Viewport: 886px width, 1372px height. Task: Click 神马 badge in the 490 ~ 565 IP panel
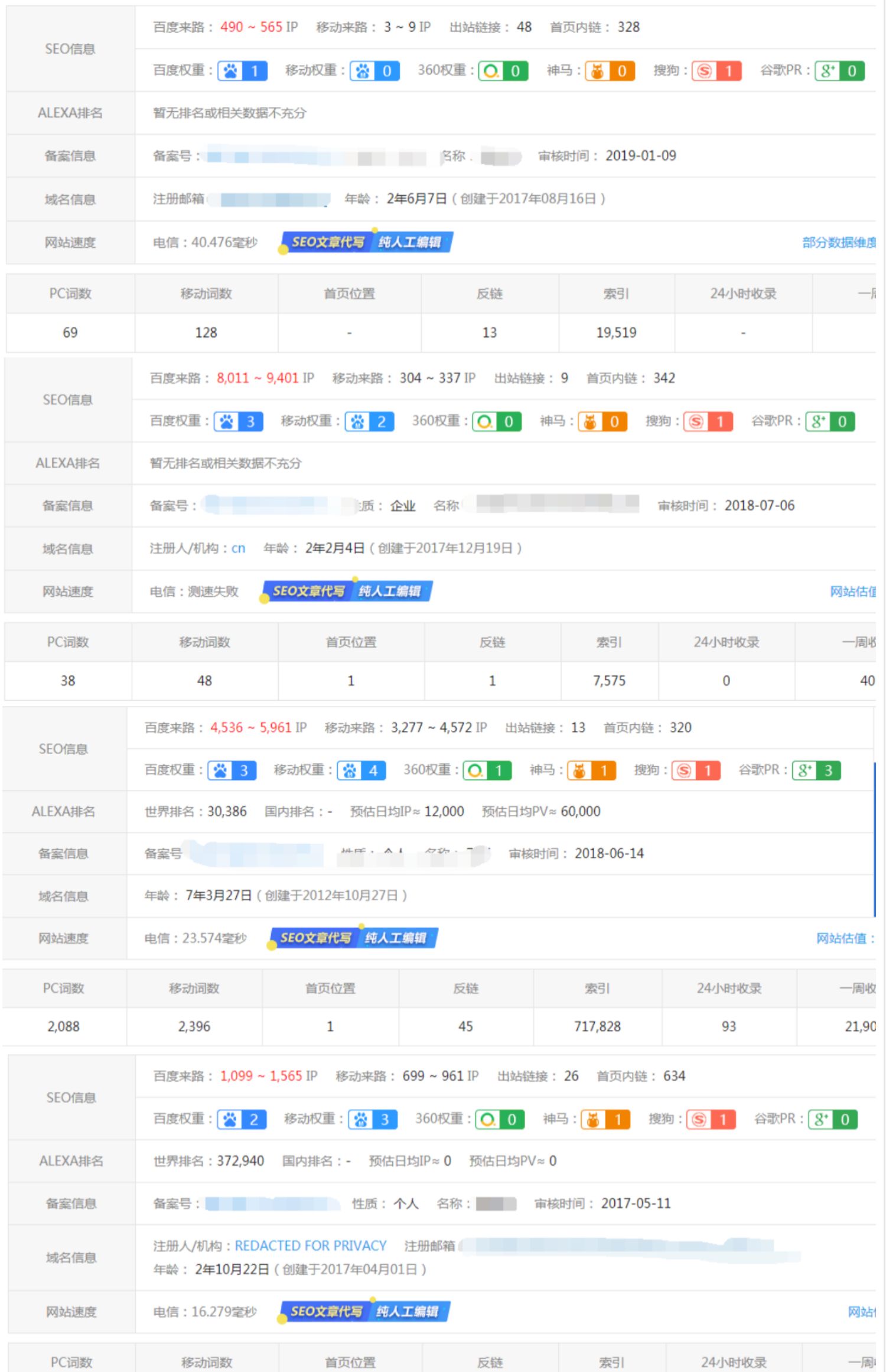click(x=610, y=71)
